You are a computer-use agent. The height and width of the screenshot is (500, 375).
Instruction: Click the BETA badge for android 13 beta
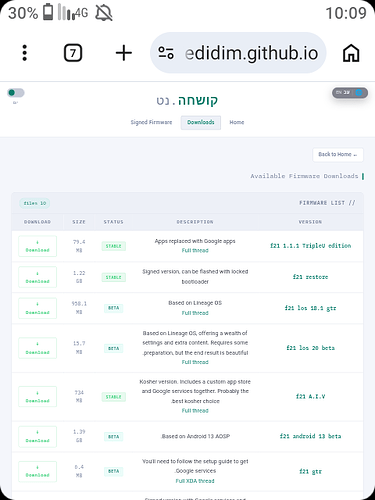tap(114, 437)
